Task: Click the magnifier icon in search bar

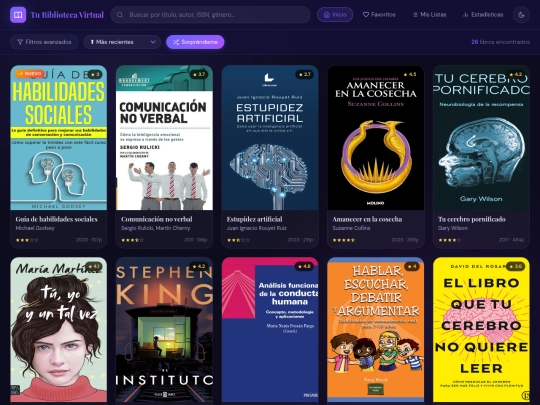Action: coord(120,15)
